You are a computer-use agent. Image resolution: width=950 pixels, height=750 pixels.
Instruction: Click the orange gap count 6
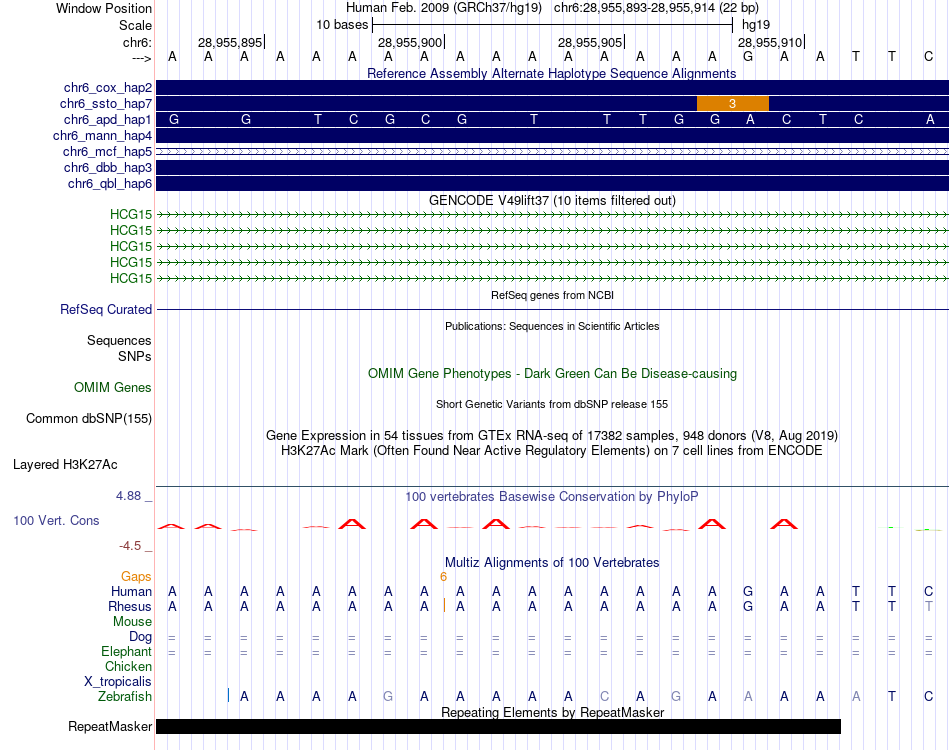(x=443, y=577)
